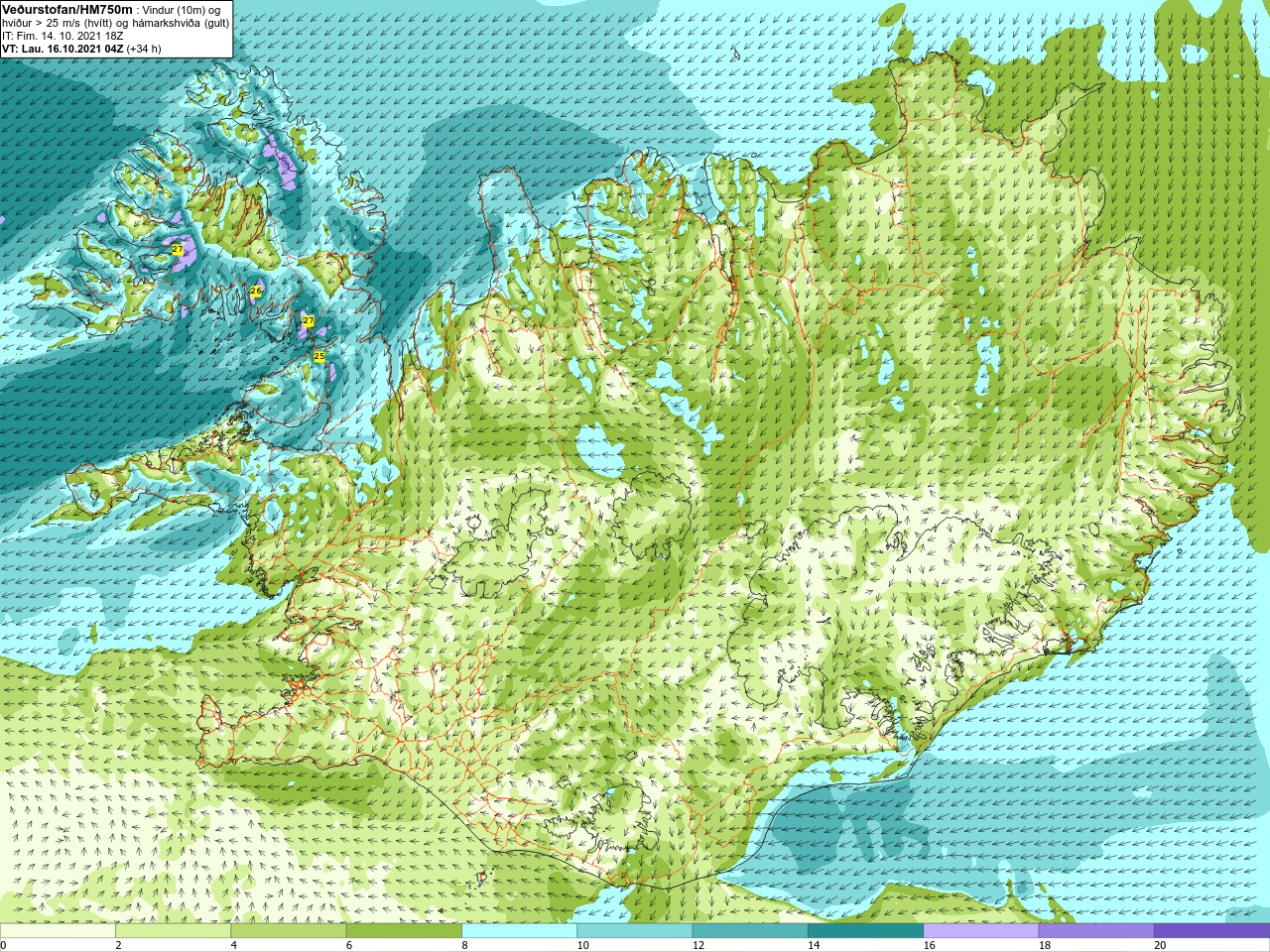This screenshot has width=1270, height=952.
Task: Click the westernmost yellow '27' gust label
Action: (177, 249)
